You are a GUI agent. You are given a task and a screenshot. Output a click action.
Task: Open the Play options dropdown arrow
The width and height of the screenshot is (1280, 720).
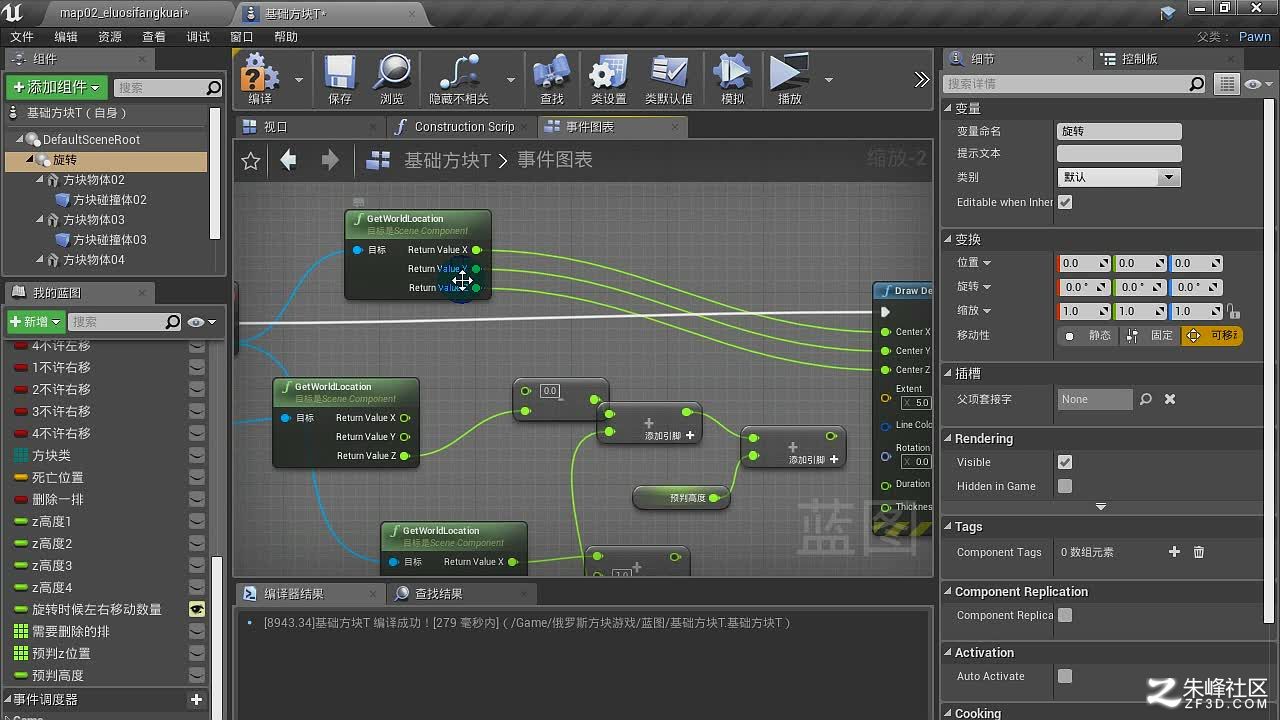click(x=828, y=79)
